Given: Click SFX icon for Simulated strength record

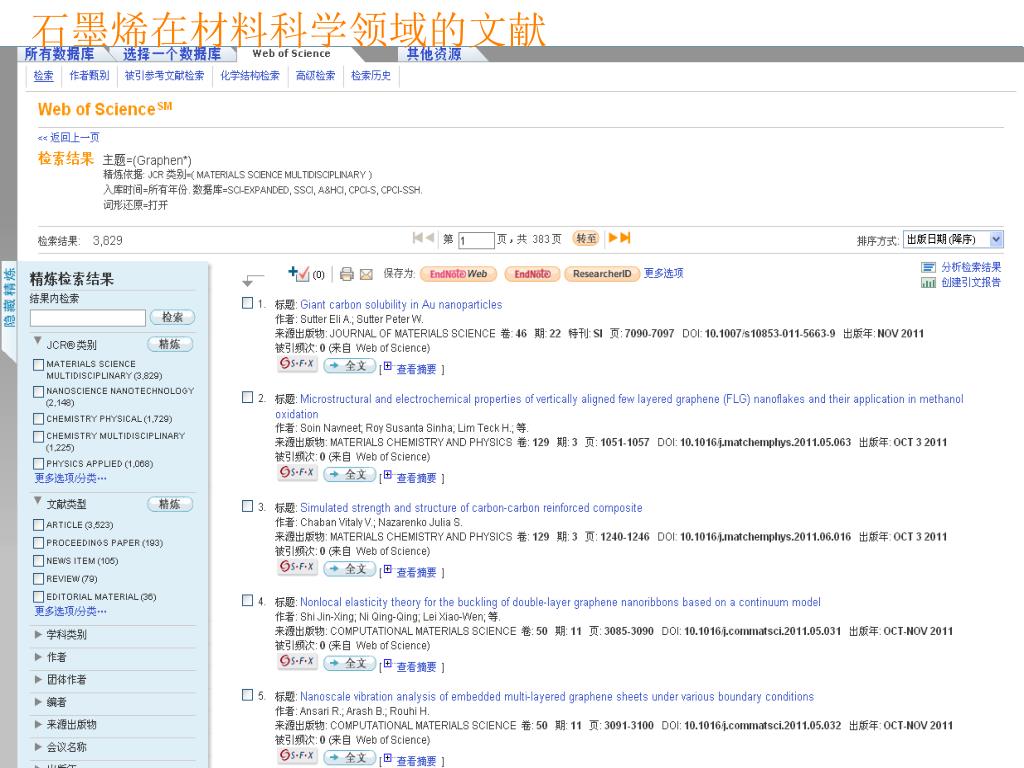Looking at the screenshot, I should pos(297,567).
